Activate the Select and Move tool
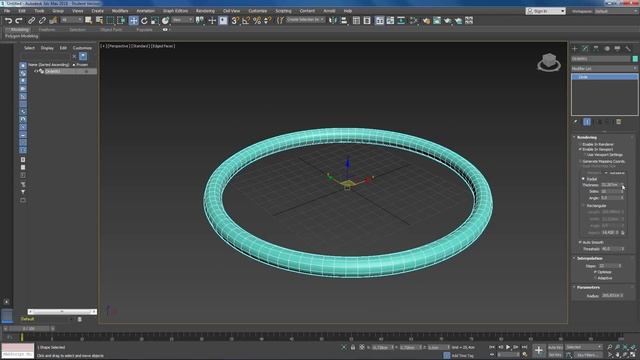The width and height of the screenshot is (640, 360). point(133,20)
